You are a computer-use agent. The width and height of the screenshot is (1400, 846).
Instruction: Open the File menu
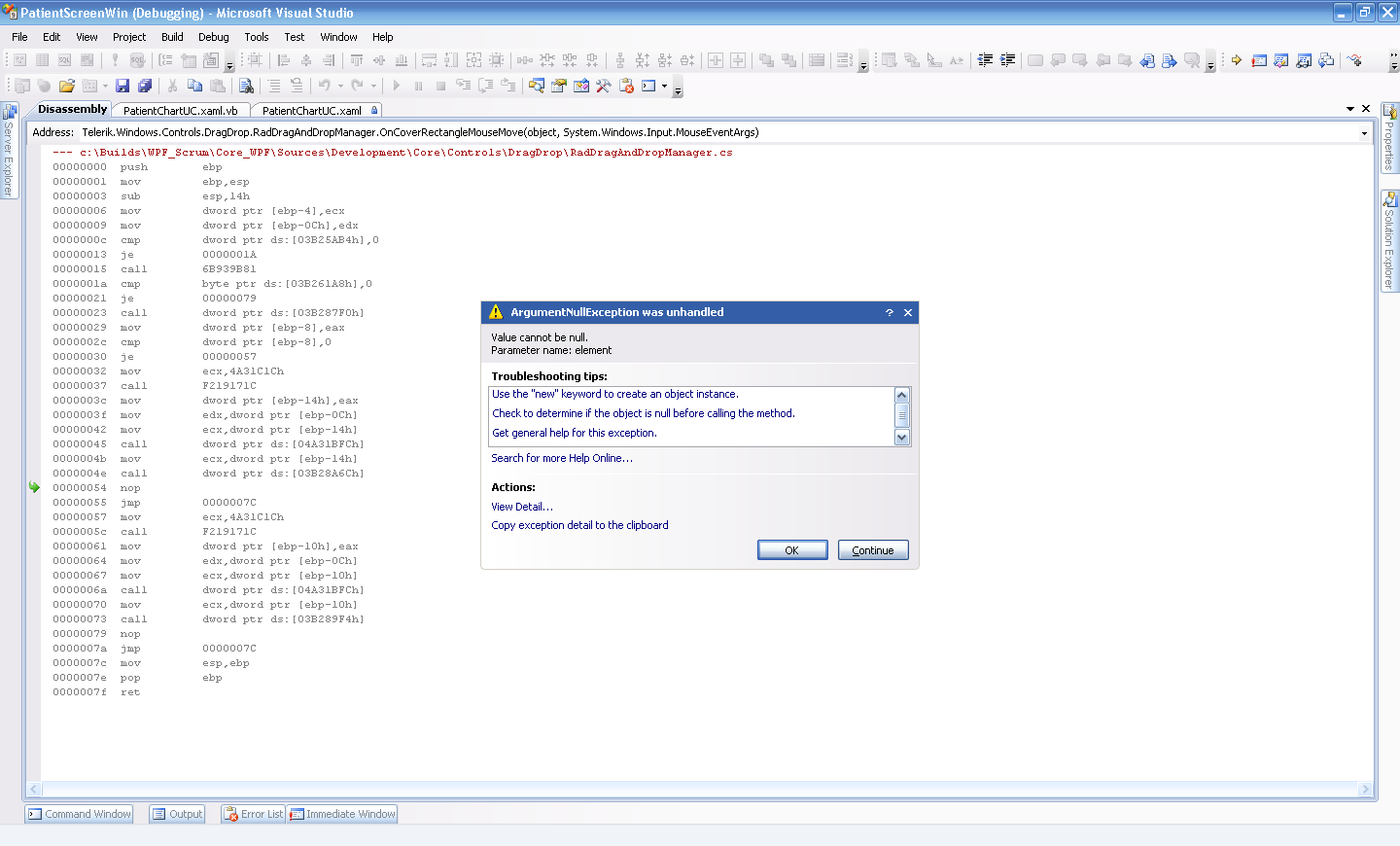click(19, 37)
